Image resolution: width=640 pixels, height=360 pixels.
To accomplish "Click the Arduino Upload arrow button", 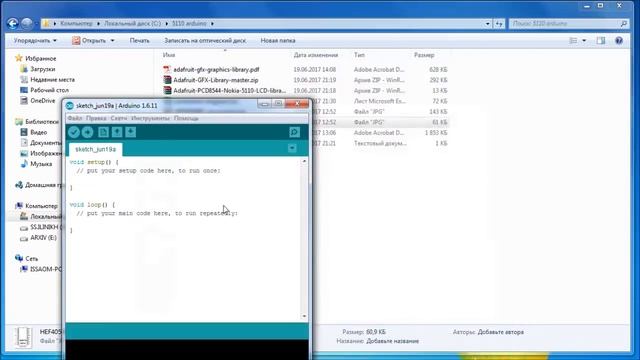I will click(x=88, y=132).
